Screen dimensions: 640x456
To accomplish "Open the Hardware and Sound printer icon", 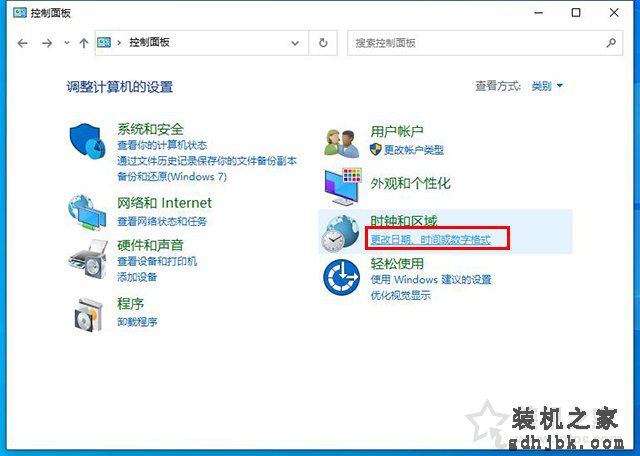I will (88, 259).
